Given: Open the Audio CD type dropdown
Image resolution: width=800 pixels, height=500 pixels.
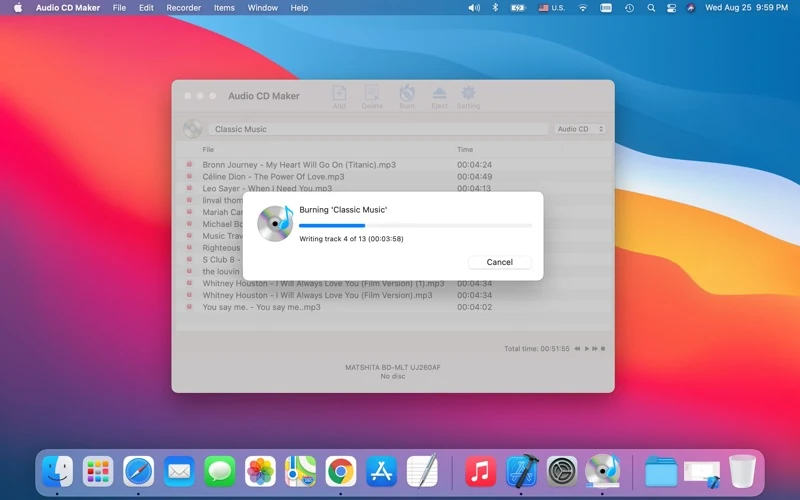Looking at the screenshot, I should [x=580, y=129].
